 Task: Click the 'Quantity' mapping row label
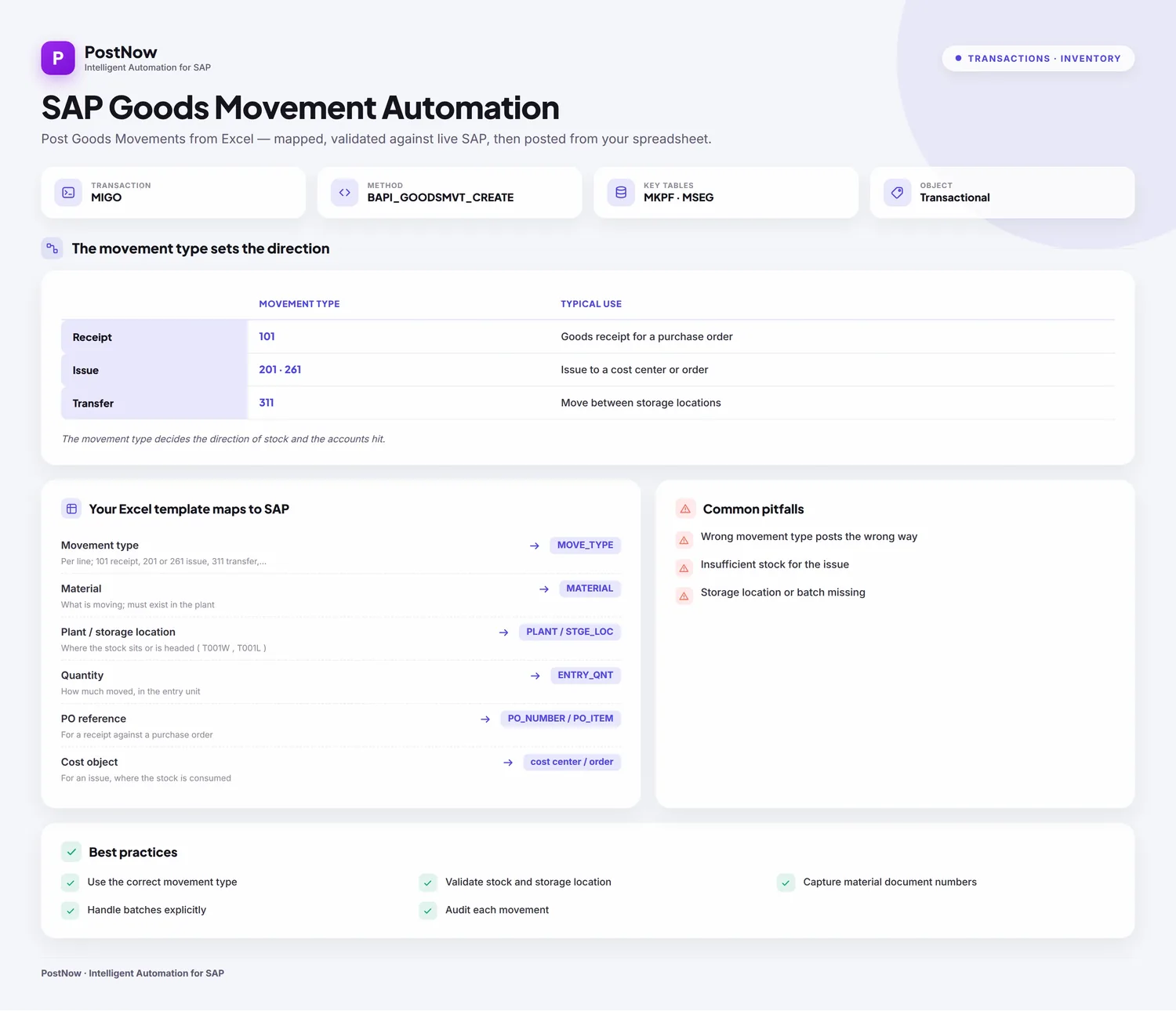coord(82,676)
